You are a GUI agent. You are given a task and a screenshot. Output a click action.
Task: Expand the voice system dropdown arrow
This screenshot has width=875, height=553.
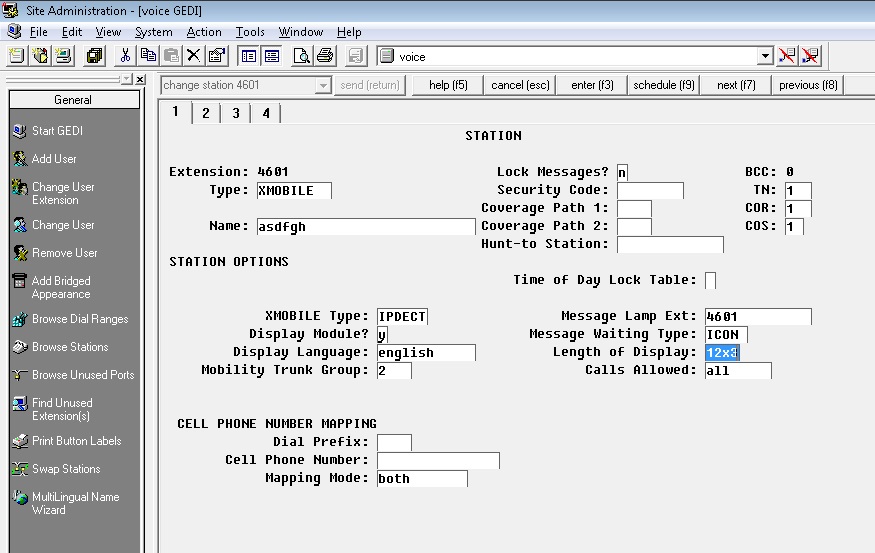coord(765,56)
